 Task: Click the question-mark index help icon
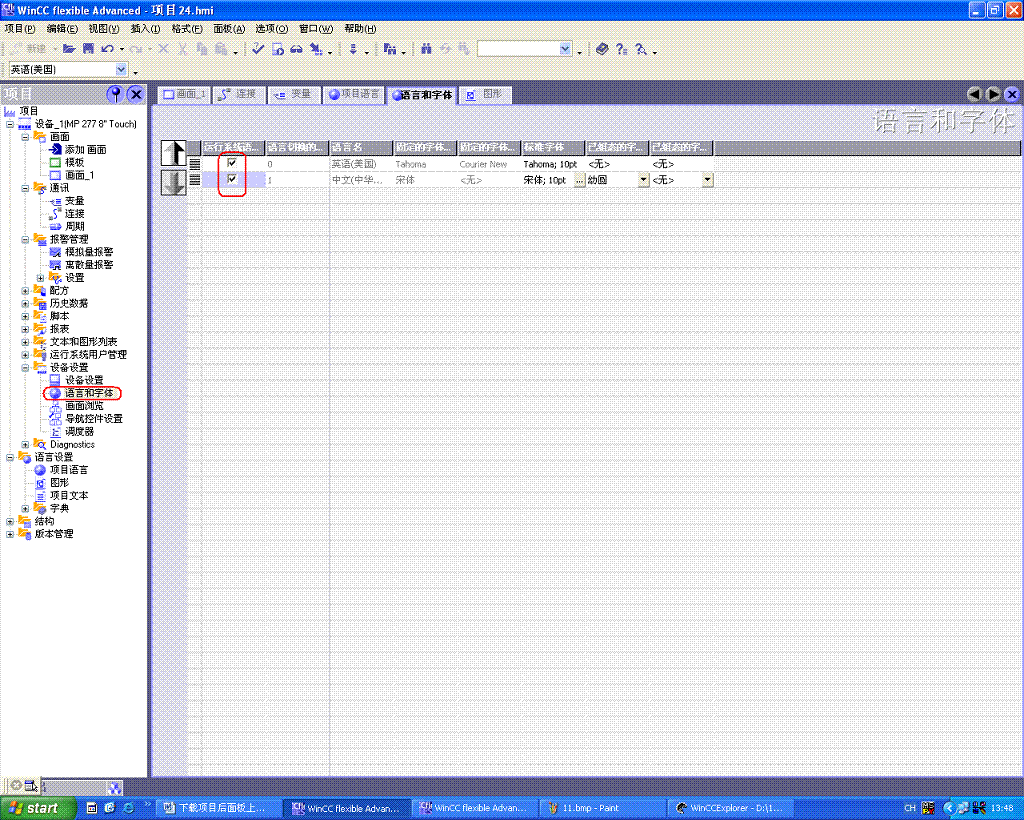(x=622, y=49)
